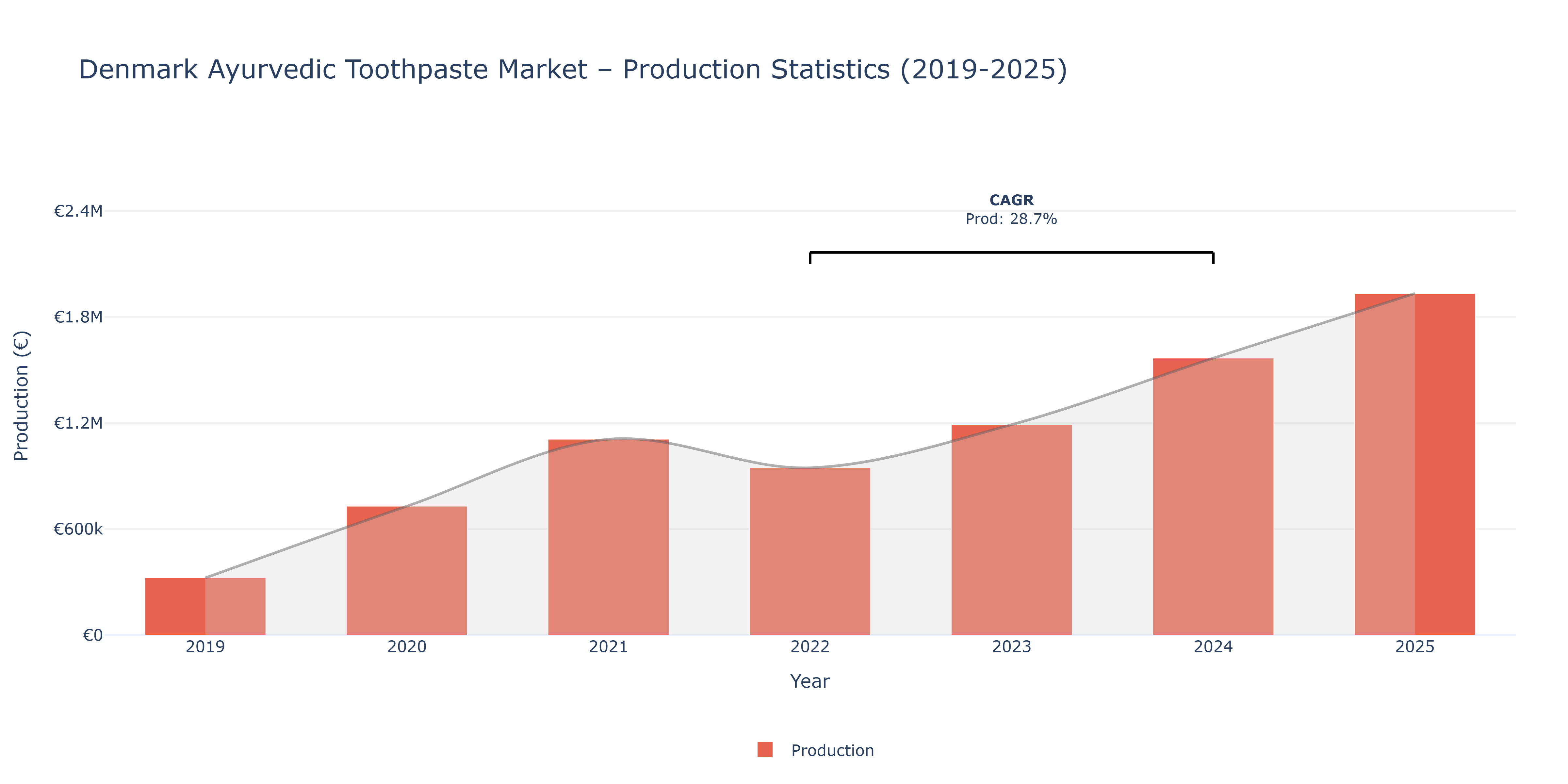The width and height of the screenshot is (1568, 784).
Task: Toggle the Production legend label
Action: 832,751
